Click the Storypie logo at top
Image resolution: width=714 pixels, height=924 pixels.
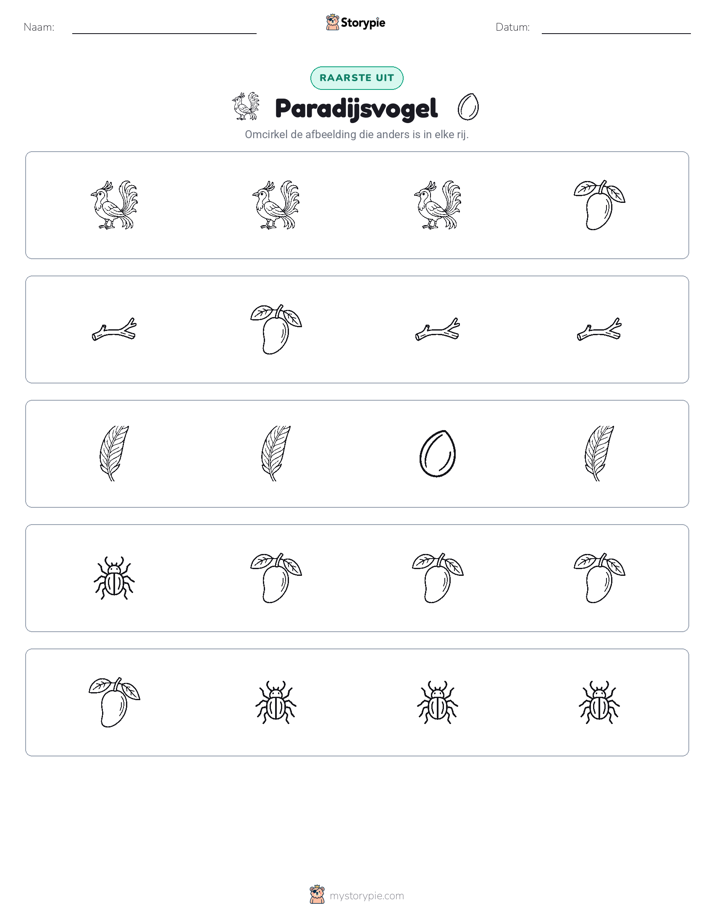tap(355, 23)
